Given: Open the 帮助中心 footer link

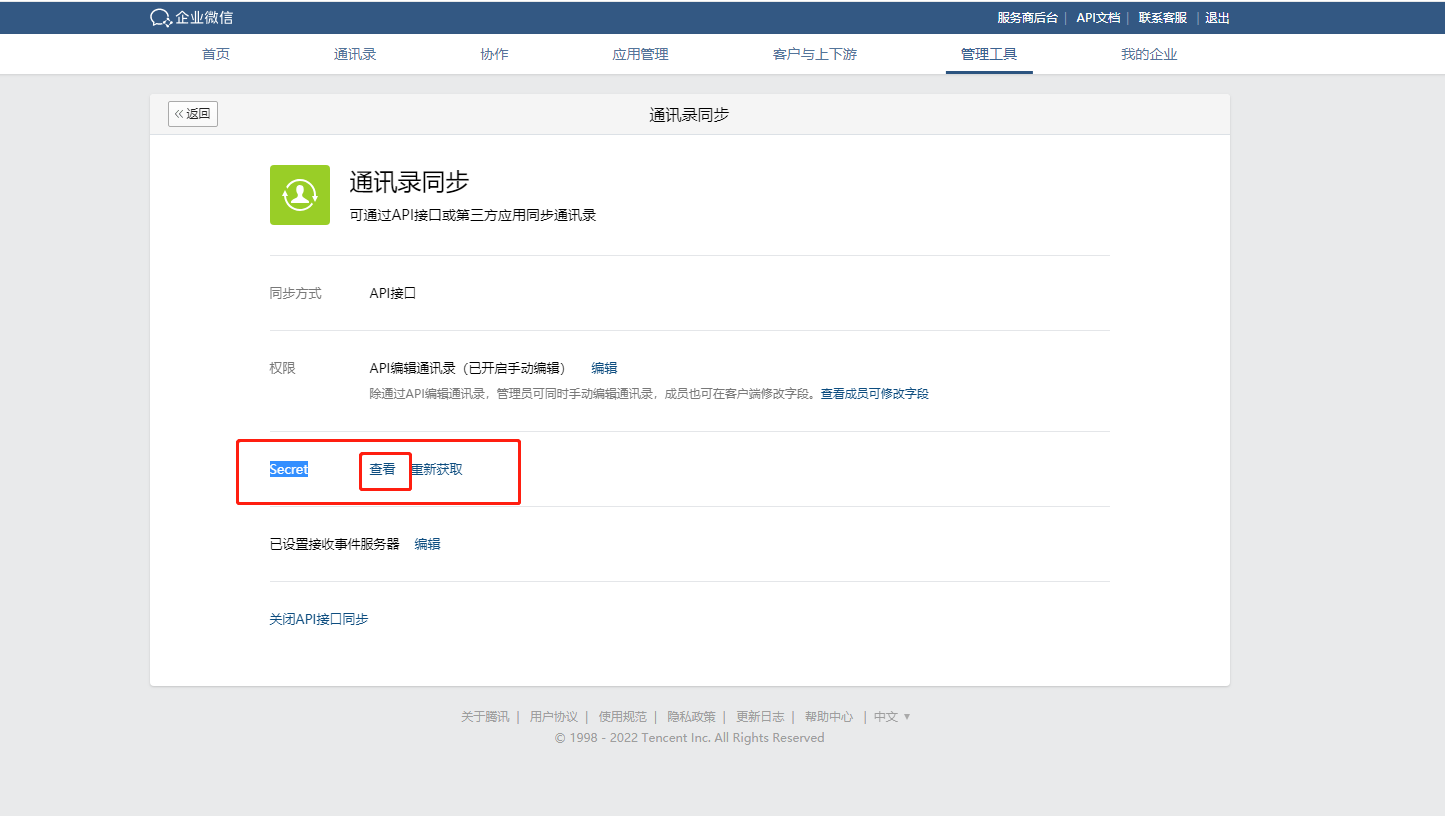Looking at the screenshot, I should (829, 717).
